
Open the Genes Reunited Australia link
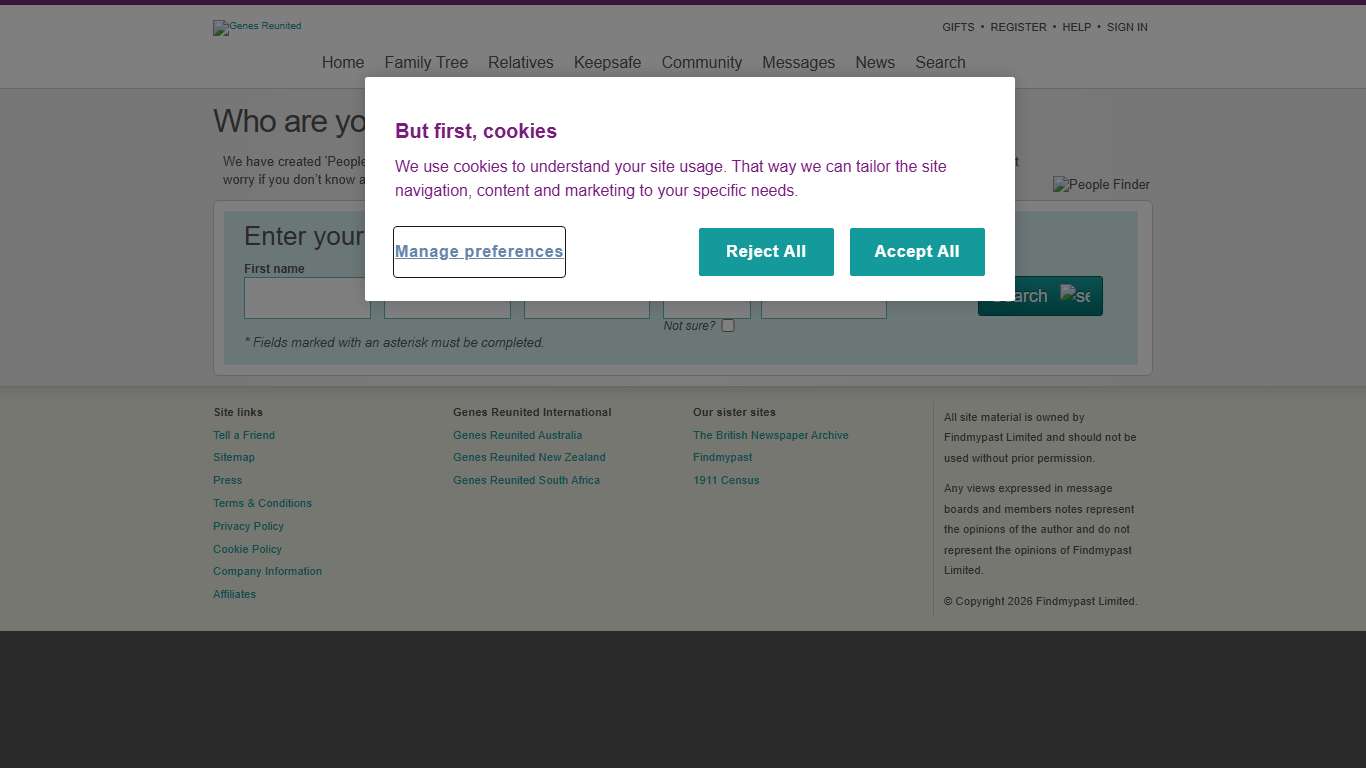pyautogui.click(x=517, y=435)
